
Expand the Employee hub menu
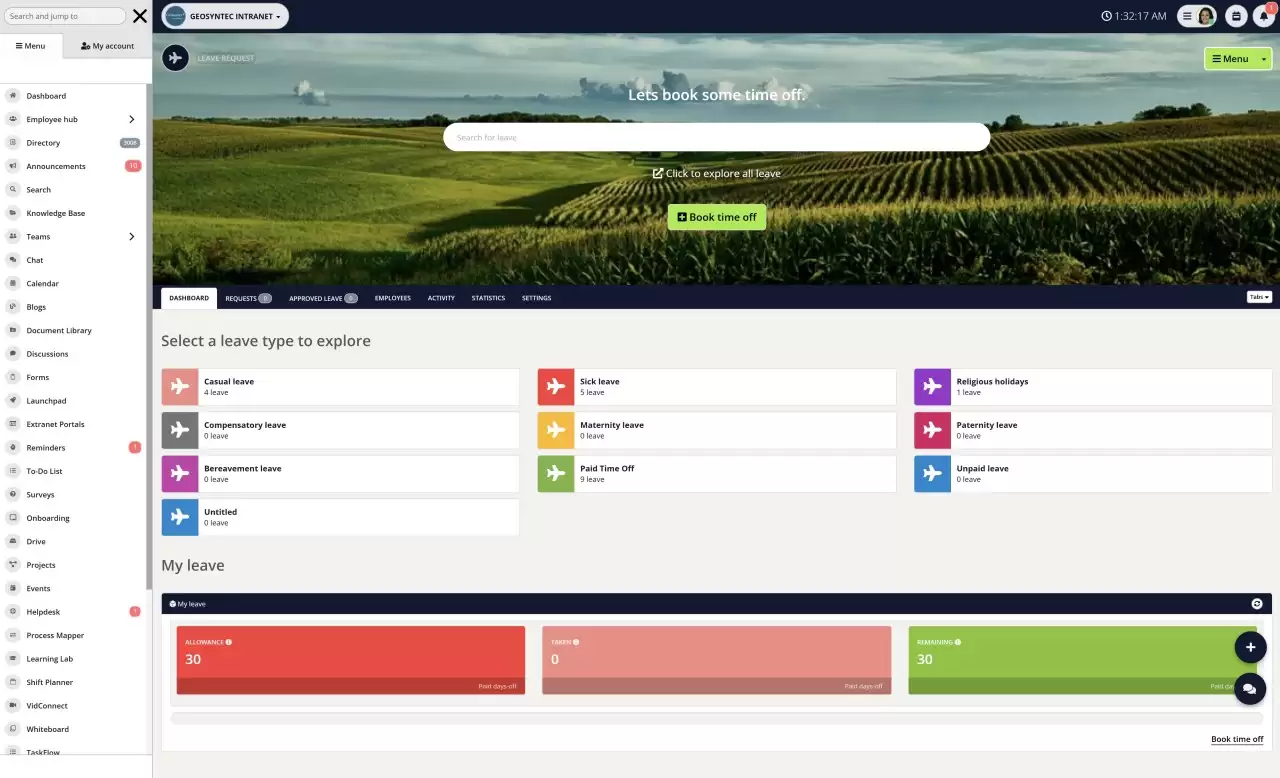point(131,119)
